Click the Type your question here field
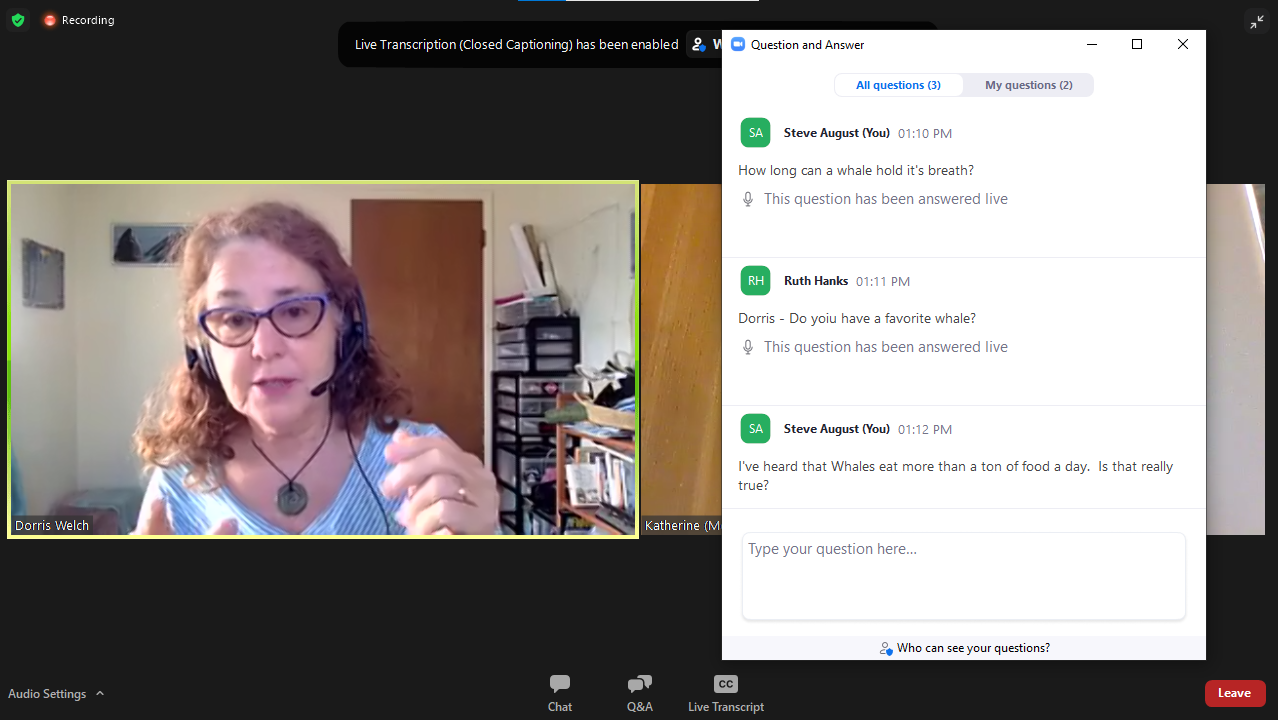1278x720 pixels. pos(964,576)
